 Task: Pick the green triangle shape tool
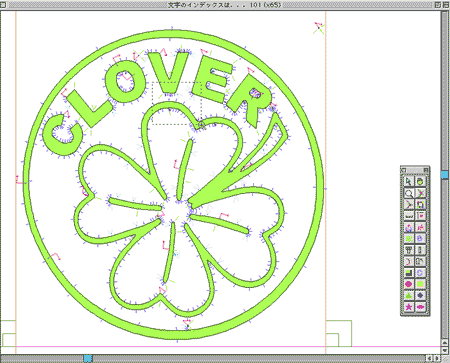coord(409,295)
